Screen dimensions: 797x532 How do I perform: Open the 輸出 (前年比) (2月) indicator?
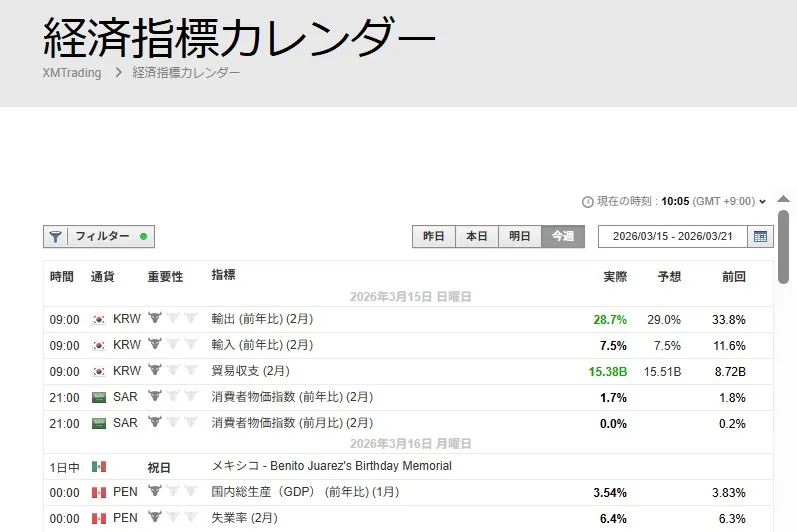[262, 319]
